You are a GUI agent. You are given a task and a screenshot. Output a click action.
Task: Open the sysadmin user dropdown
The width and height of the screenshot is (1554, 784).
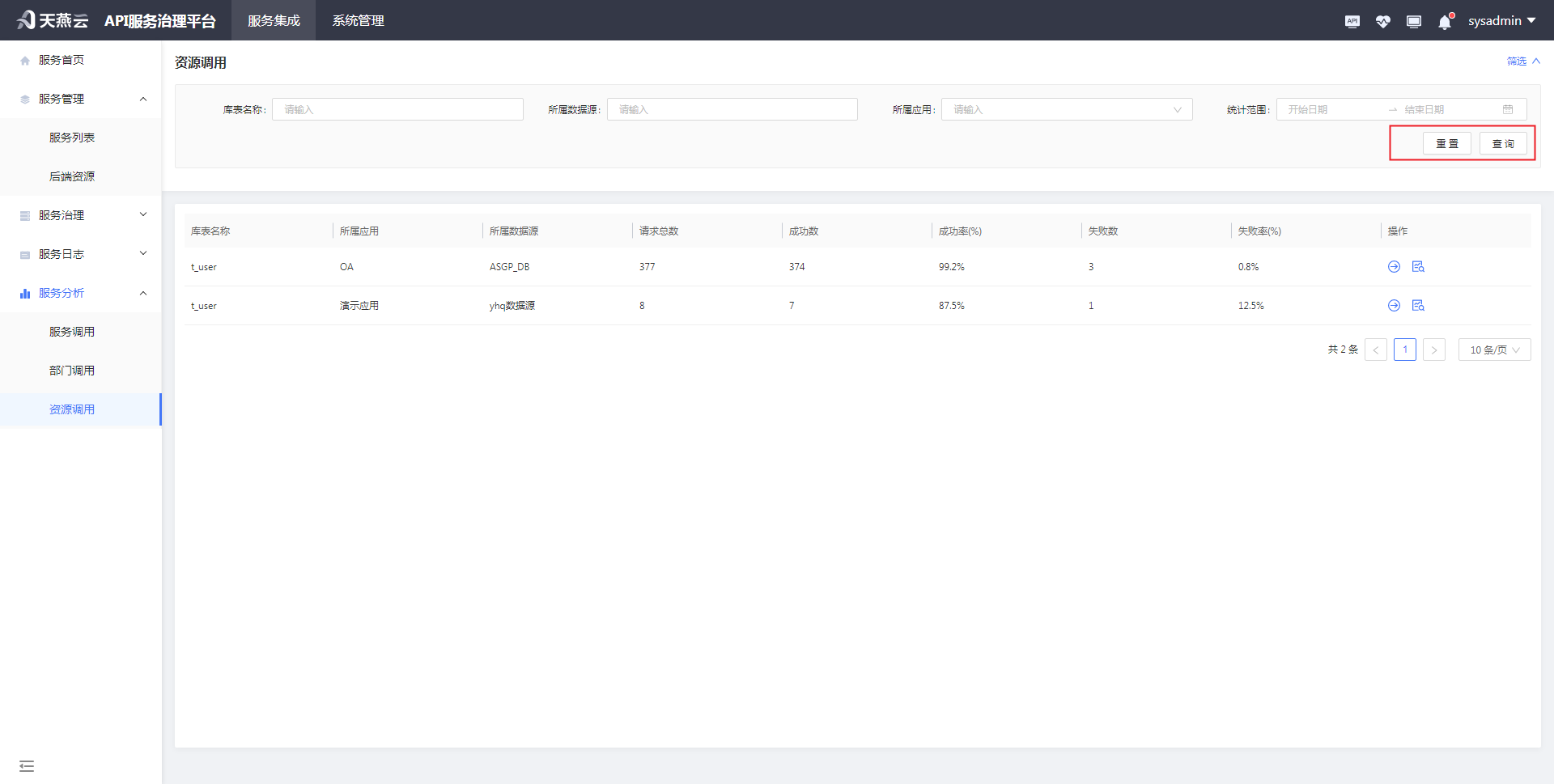[1501, 21]
